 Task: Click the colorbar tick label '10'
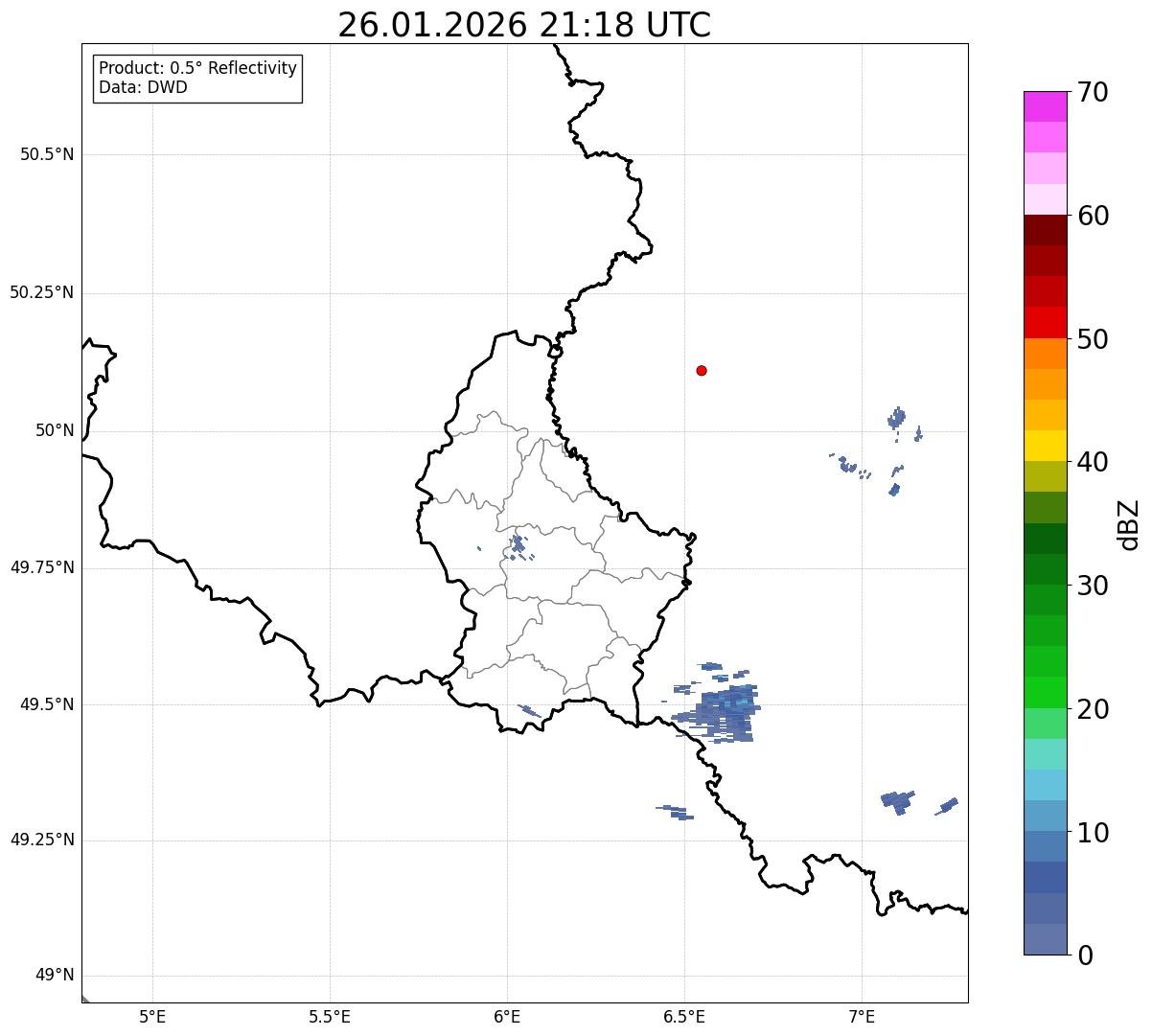coord(1093,833)
